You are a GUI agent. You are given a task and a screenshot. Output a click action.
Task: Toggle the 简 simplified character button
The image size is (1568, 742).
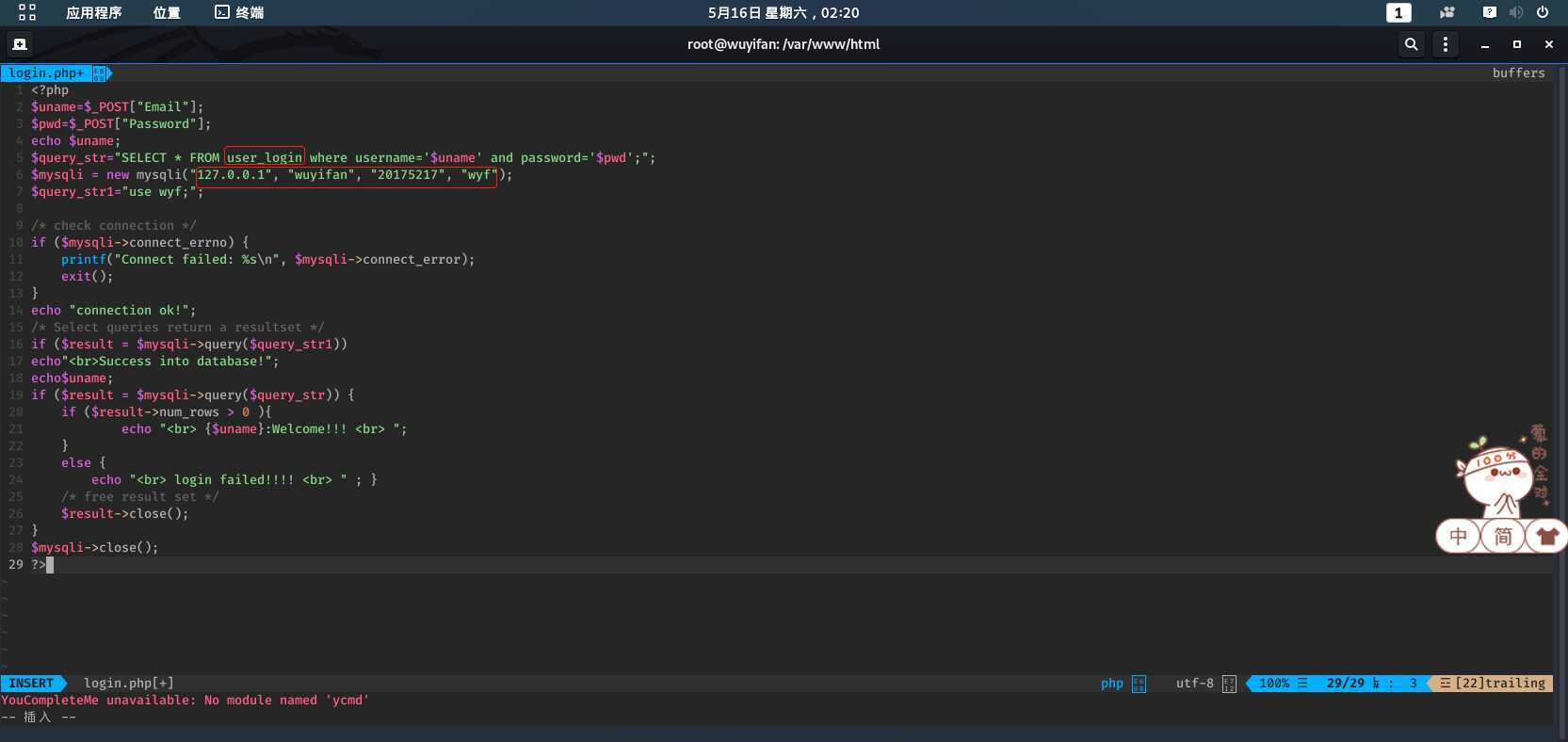click(x=1503, y=537)
